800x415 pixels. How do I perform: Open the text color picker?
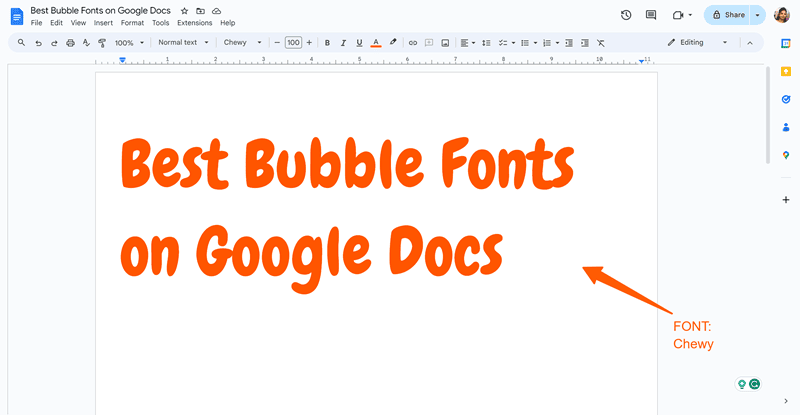coord(376,43)
